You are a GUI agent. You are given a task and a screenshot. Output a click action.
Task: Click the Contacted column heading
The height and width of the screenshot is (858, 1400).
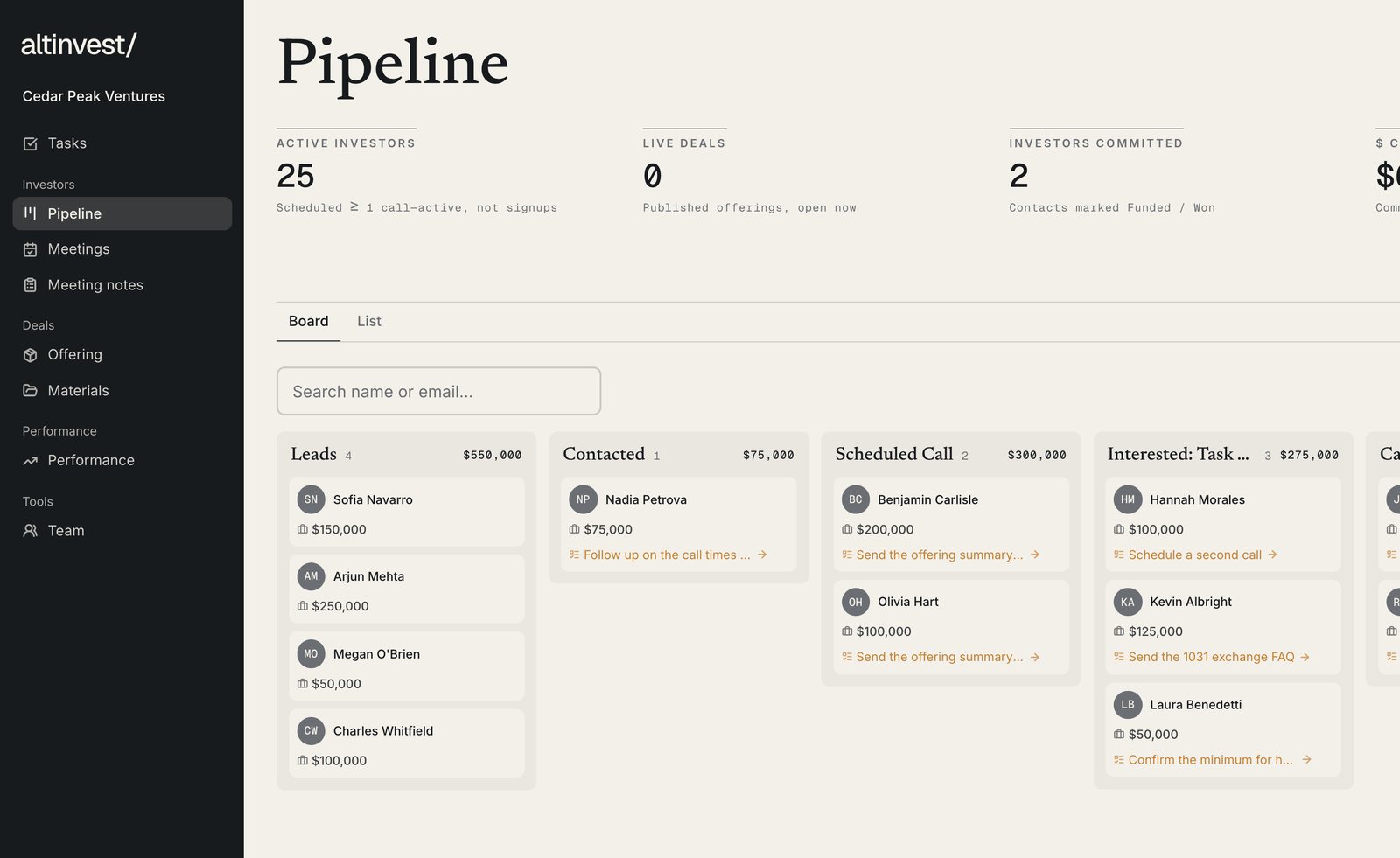click(604, 454)
